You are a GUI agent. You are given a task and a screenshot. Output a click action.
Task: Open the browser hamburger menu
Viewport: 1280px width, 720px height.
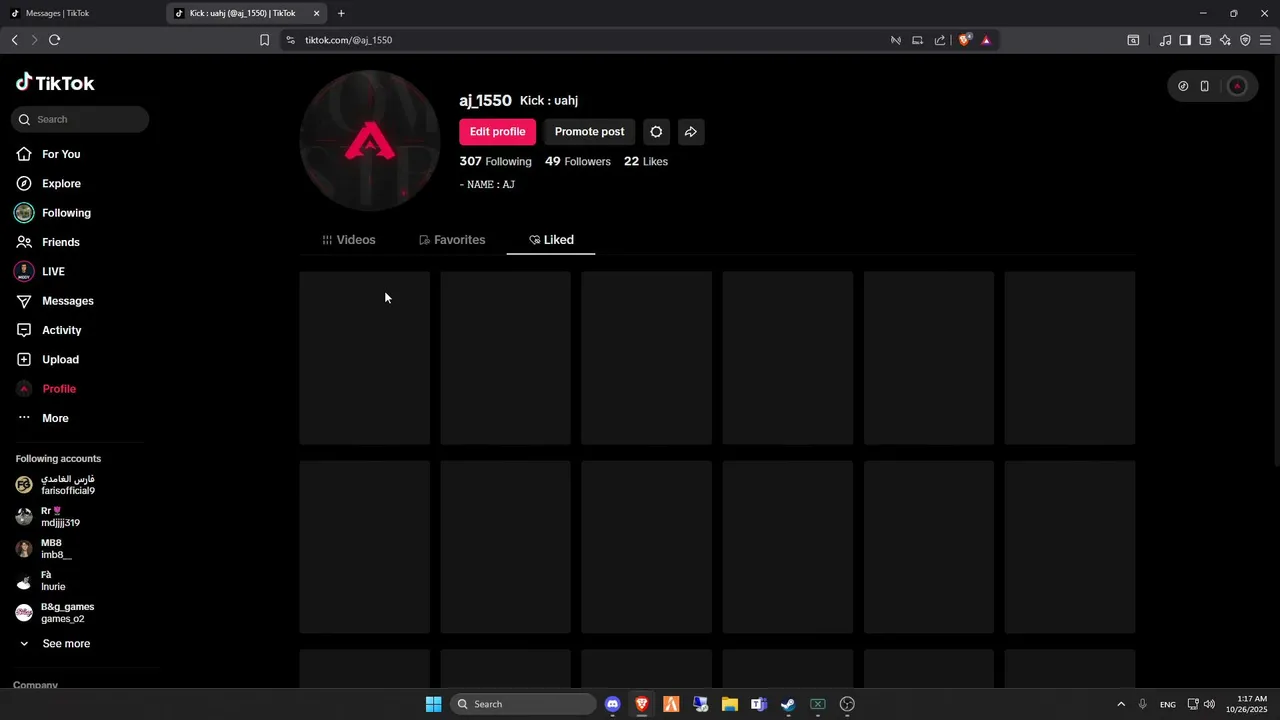1265,40
